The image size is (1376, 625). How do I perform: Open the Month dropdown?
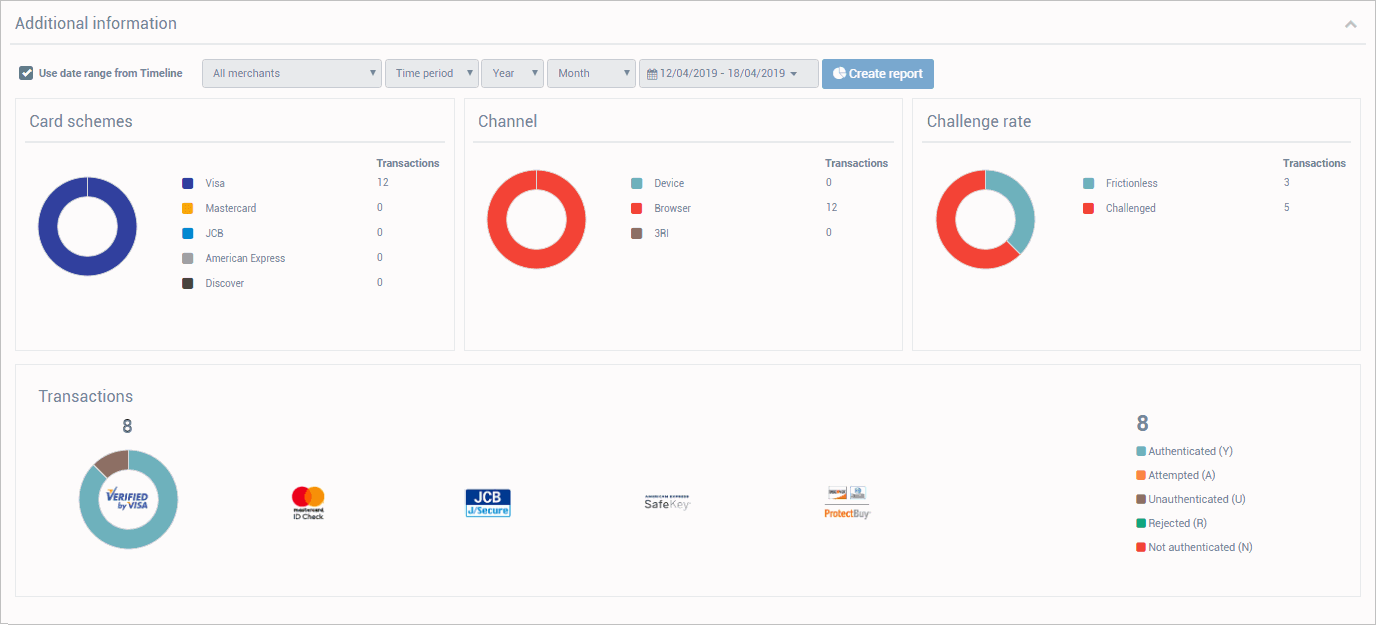click(x=591, y=73)
